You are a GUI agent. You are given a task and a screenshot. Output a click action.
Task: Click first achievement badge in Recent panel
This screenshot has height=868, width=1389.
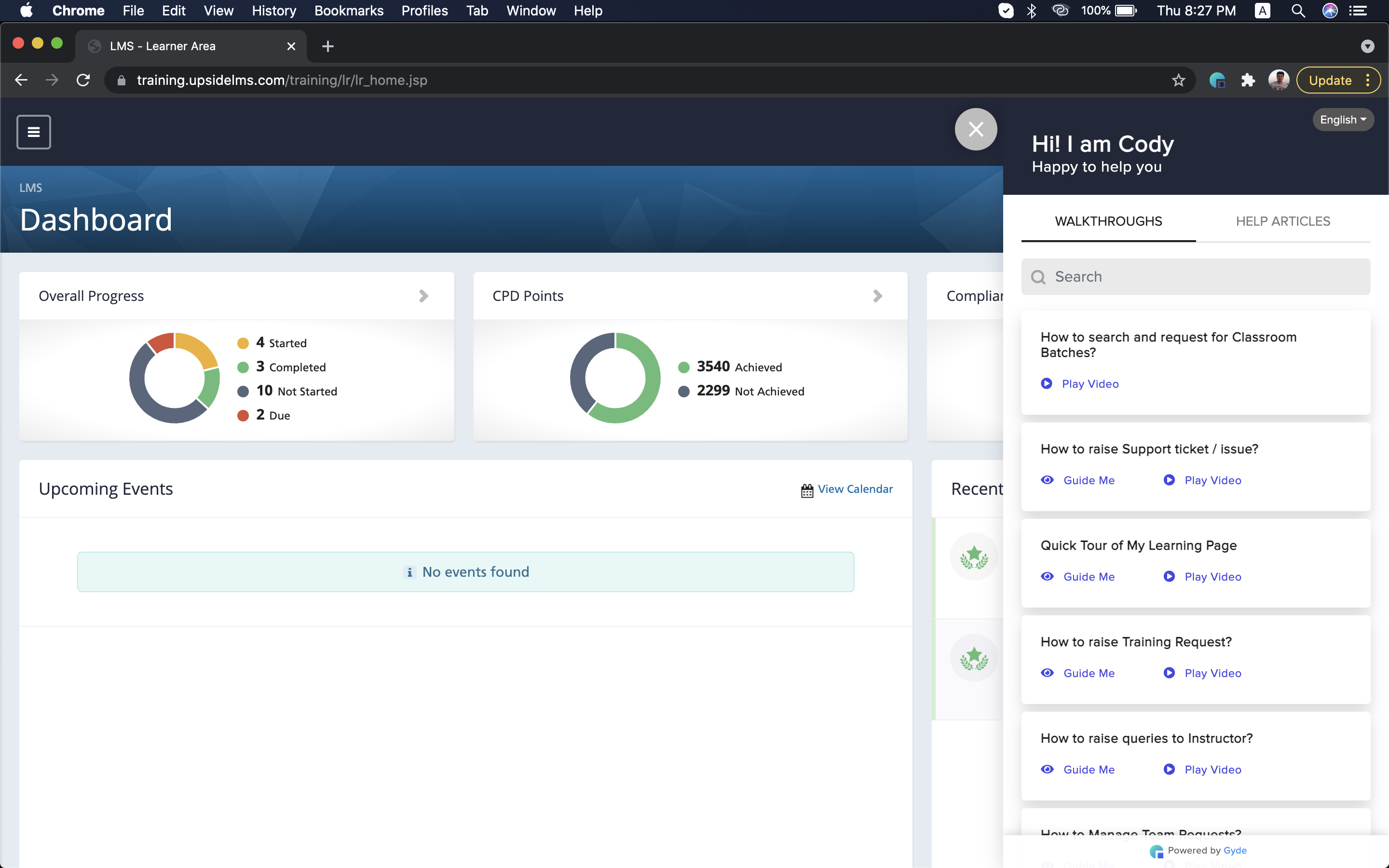(974, 556)
